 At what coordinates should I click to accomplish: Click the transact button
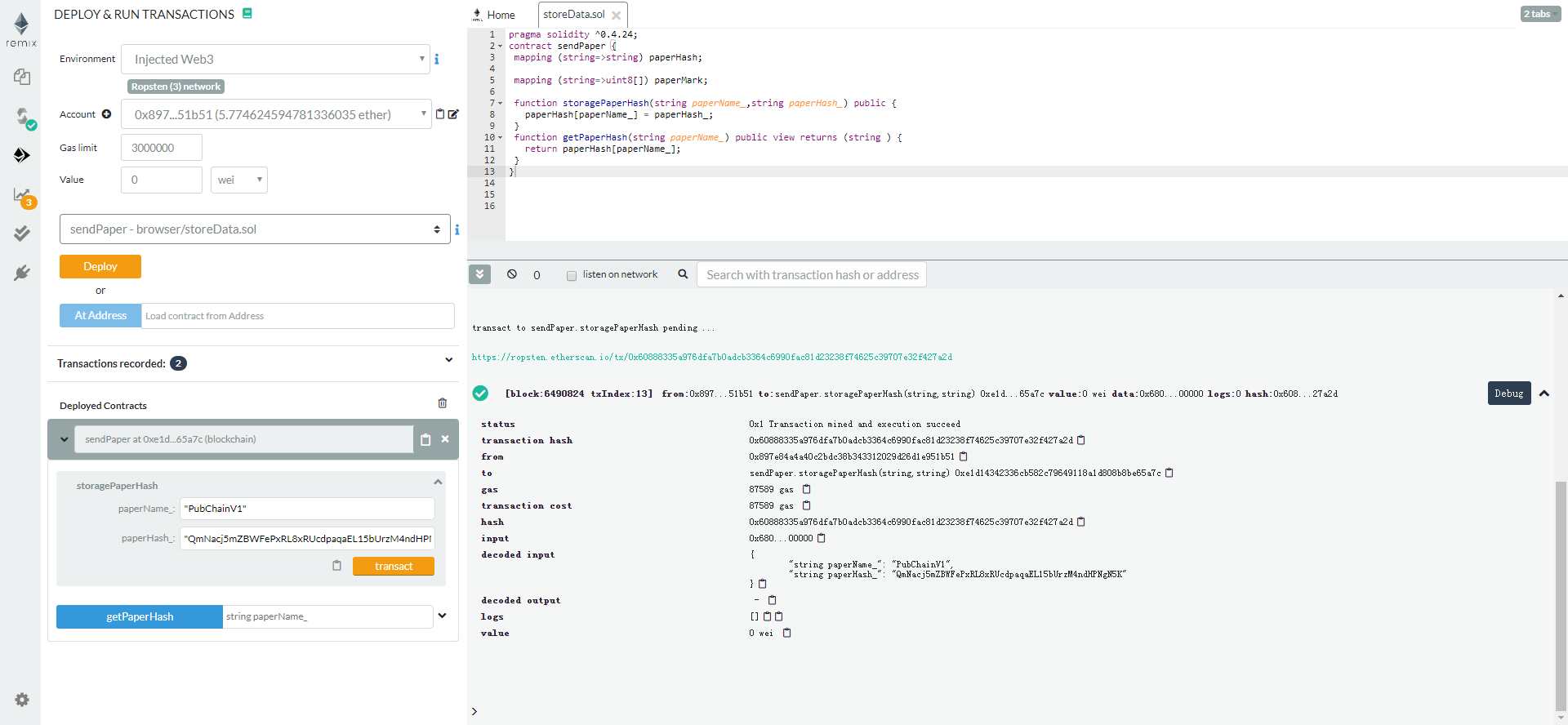tap(394, 566)
